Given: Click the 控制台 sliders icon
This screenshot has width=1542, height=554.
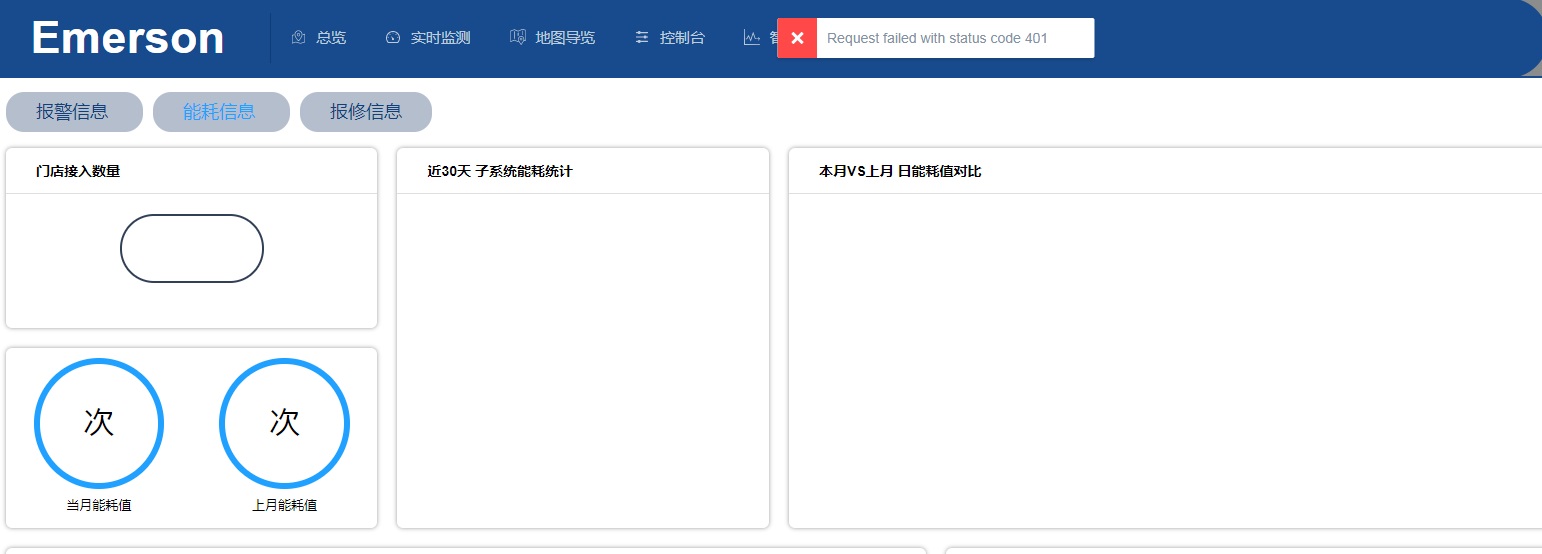Looking at the screenshot, I should (642, 38).
